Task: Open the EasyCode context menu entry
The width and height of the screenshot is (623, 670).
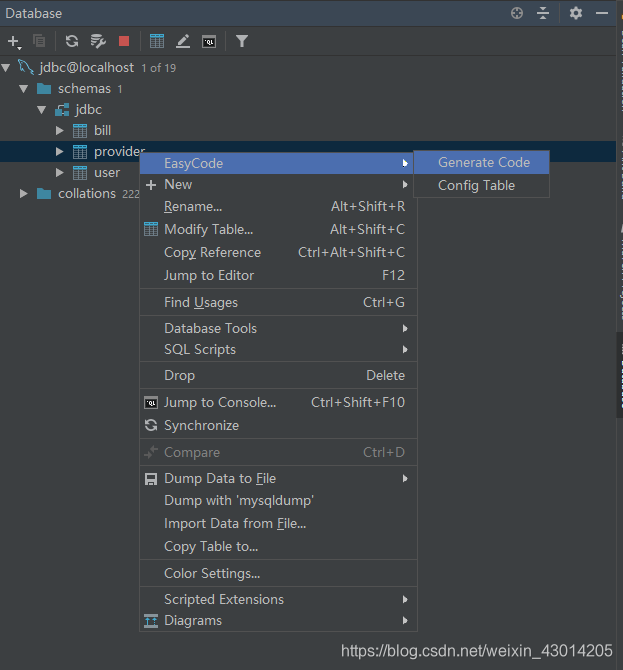Action: 276,163
